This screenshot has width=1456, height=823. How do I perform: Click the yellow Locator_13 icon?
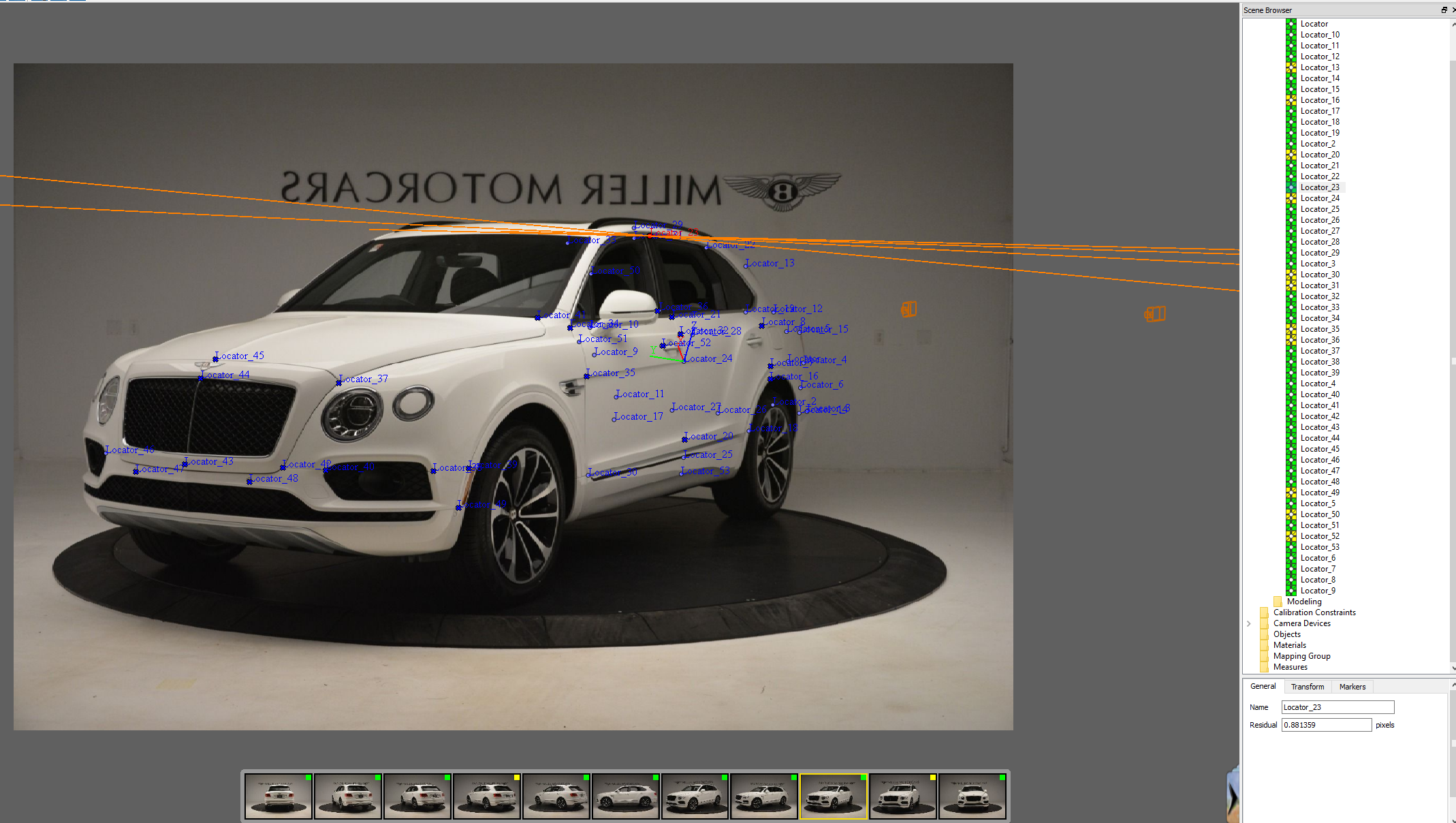[x=1291, y=67]
